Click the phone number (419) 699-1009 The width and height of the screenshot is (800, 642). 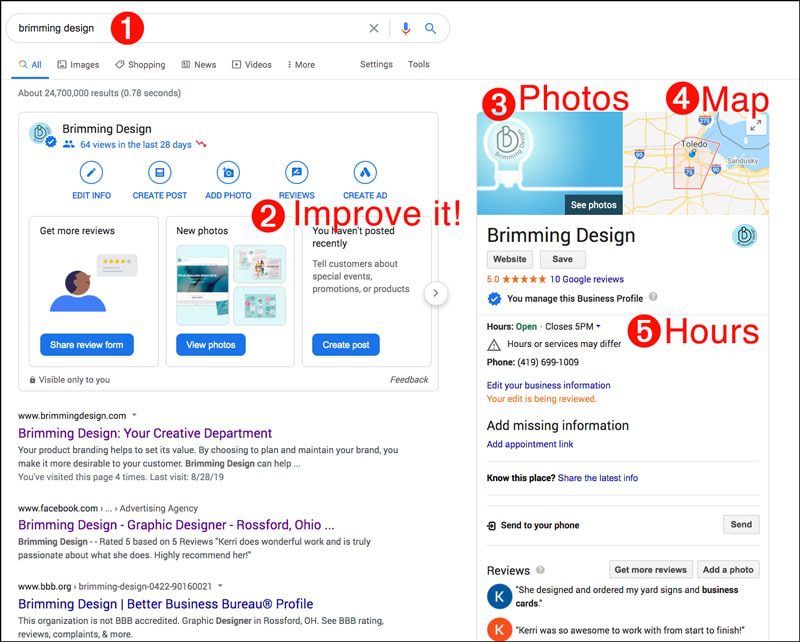pyautogui.click(x=548, y=362)
